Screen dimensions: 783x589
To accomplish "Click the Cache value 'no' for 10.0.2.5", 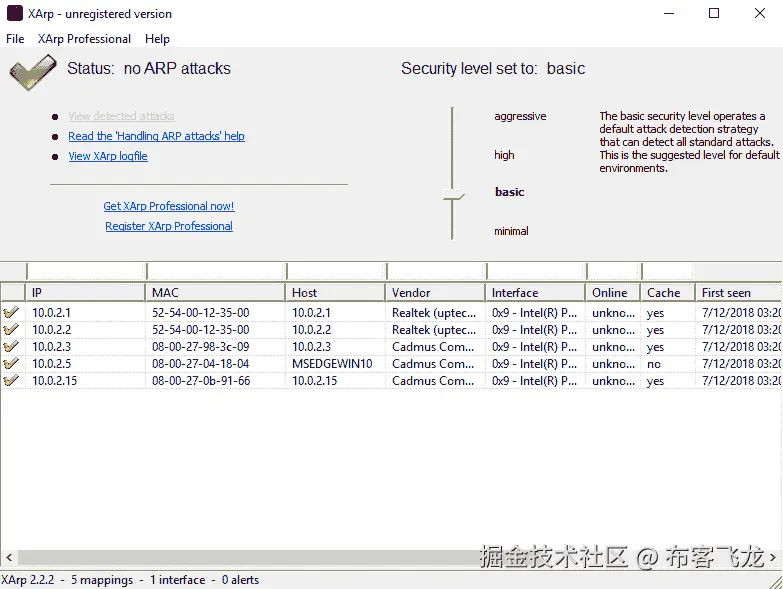I will click(654, 364).
